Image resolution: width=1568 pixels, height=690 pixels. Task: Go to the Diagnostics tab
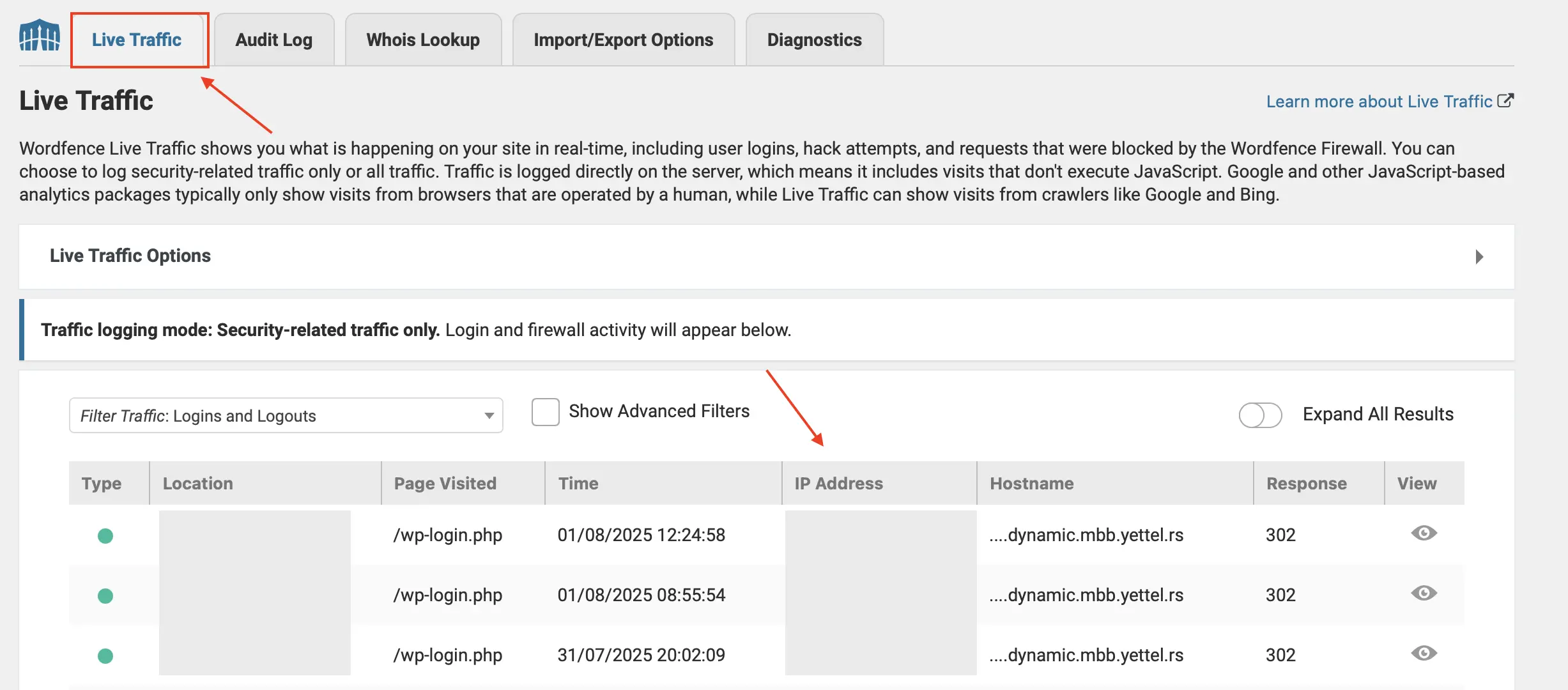[x=814, y=40]
